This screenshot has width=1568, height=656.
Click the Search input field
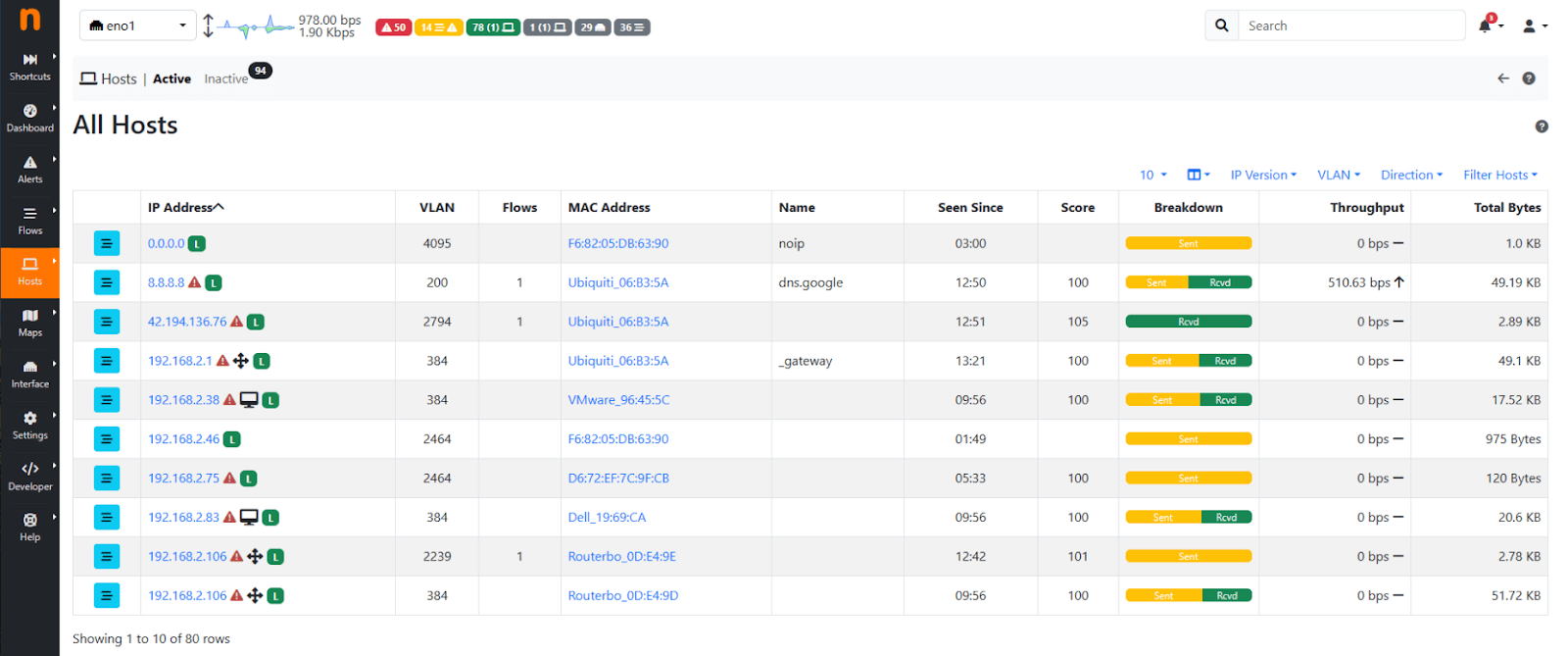(1350, 25)
